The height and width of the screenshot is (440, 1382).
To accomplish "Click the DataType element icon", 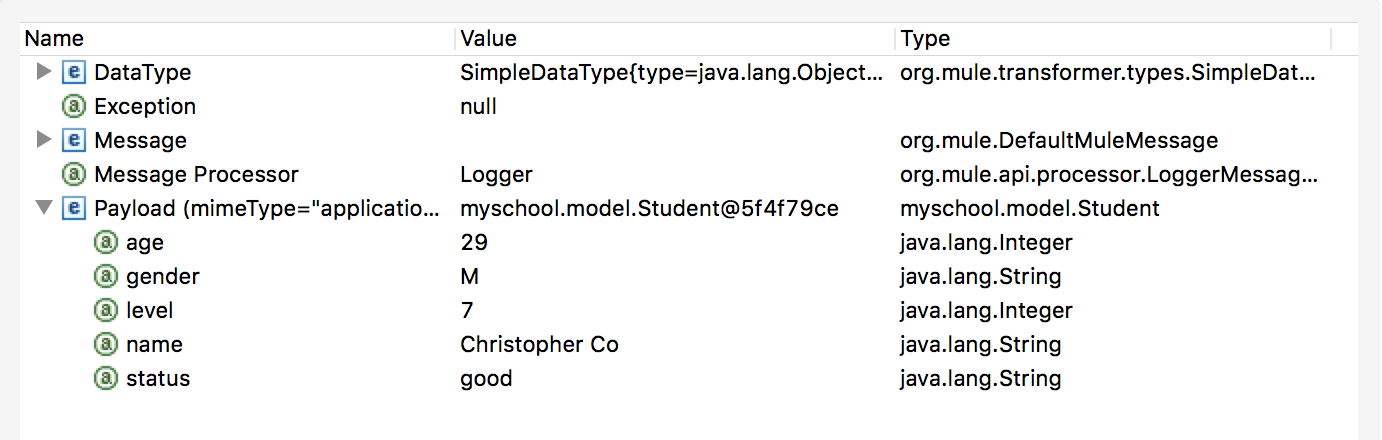I will 73,72.
